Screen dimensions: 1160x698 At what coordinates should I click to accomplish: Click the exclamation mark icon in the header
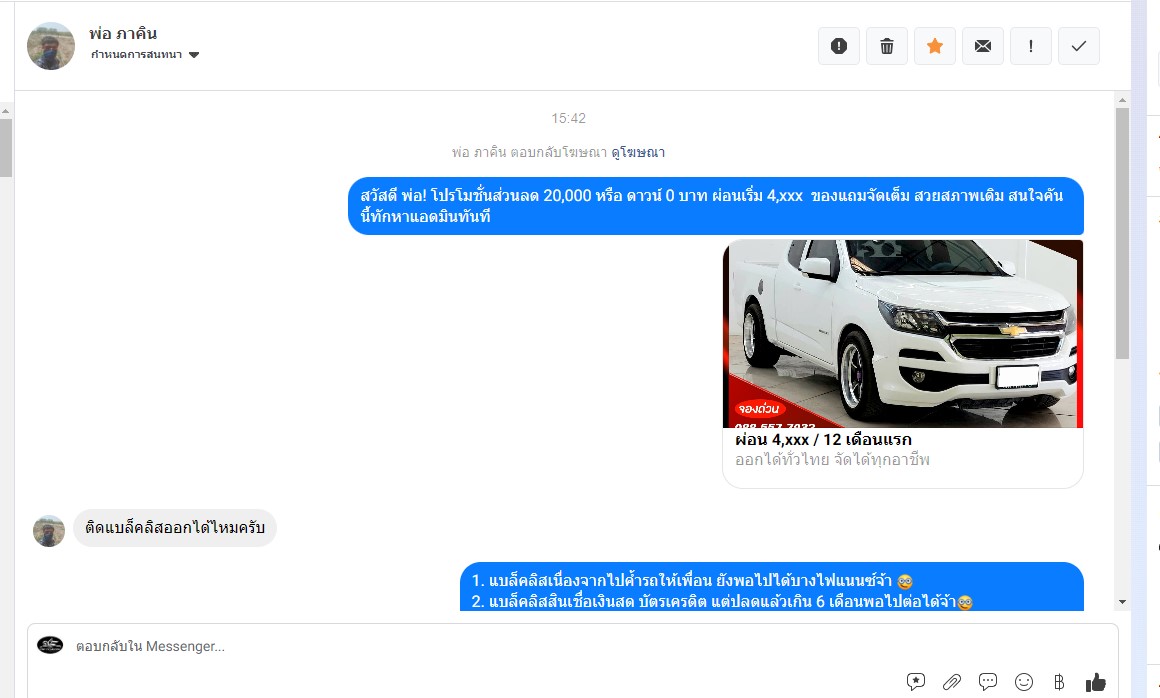point(1031,46)
